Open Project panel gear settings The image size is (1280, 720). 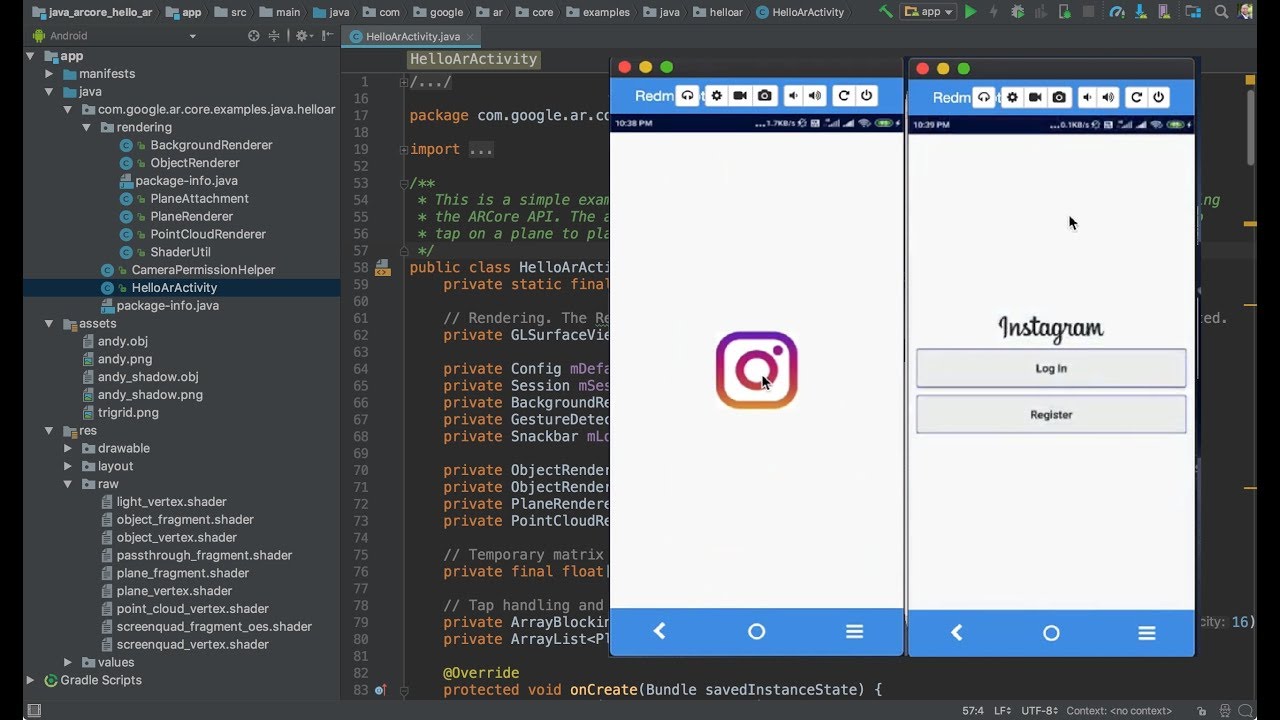(302, 36)
